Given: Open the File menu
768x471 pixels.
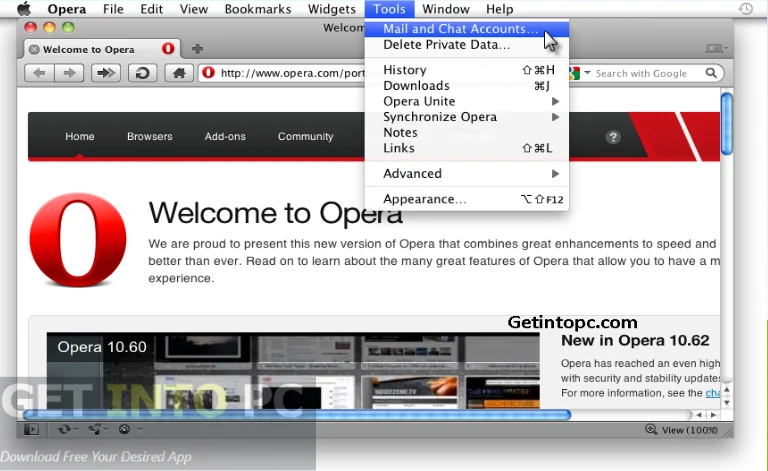Looking at the screenshot, I should (x=113, y=9).
